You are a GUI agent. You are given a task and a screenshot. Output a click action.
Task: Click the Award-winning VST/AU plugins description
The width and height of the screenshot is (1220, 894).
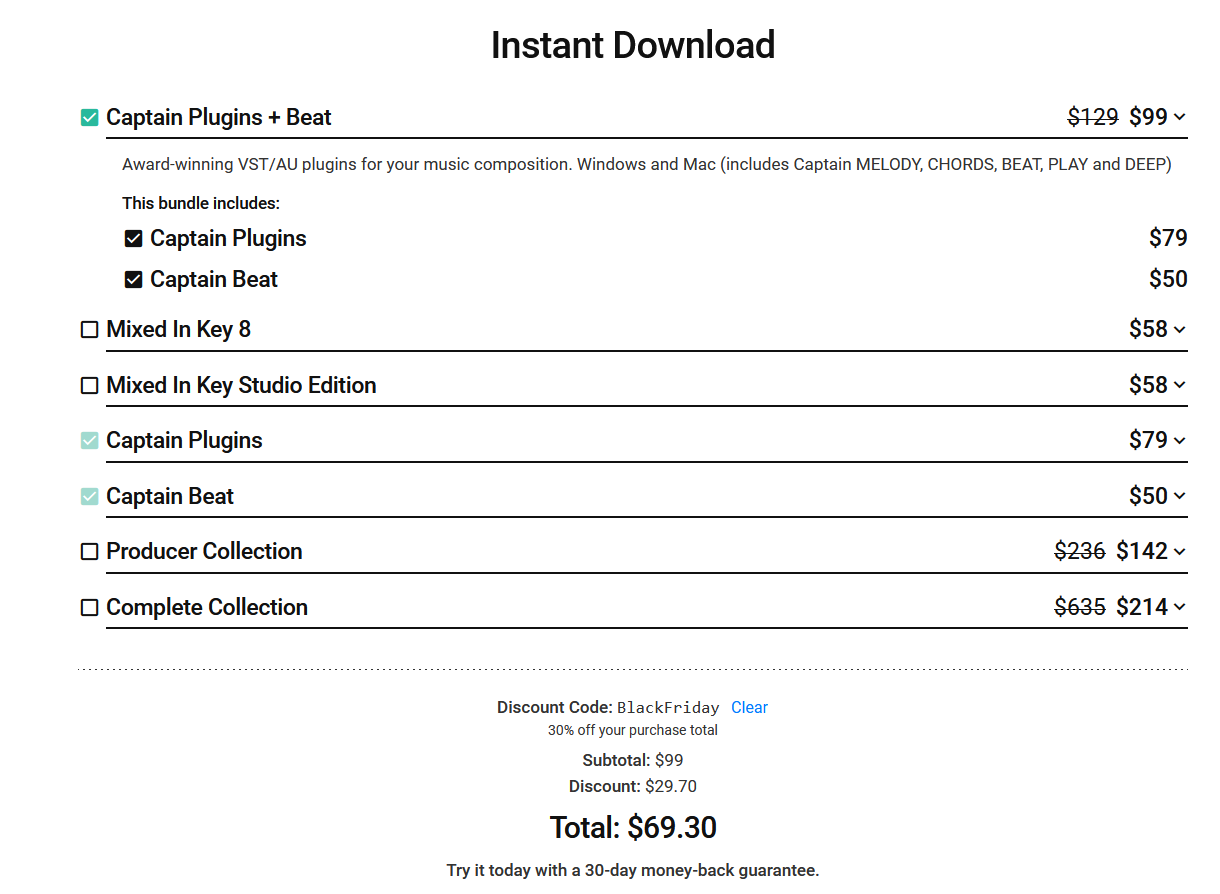click(647, 164)
